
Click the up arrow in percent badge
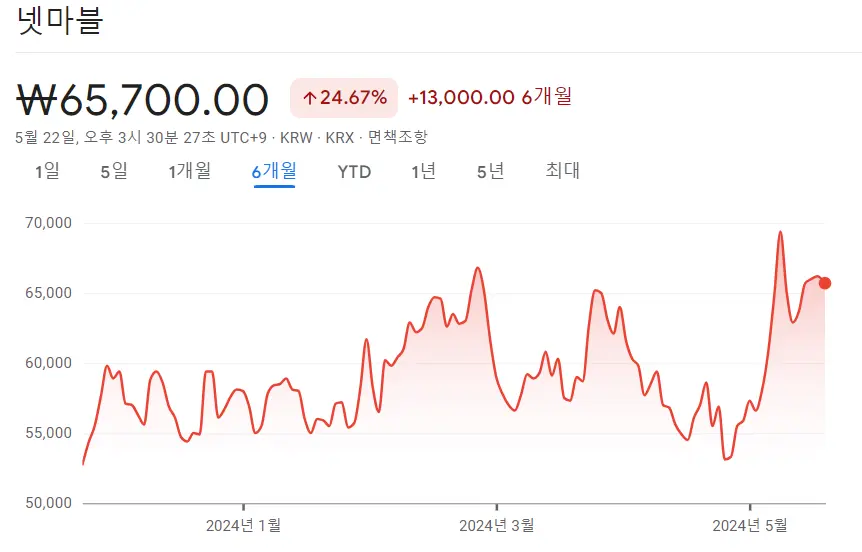[309, 98]
